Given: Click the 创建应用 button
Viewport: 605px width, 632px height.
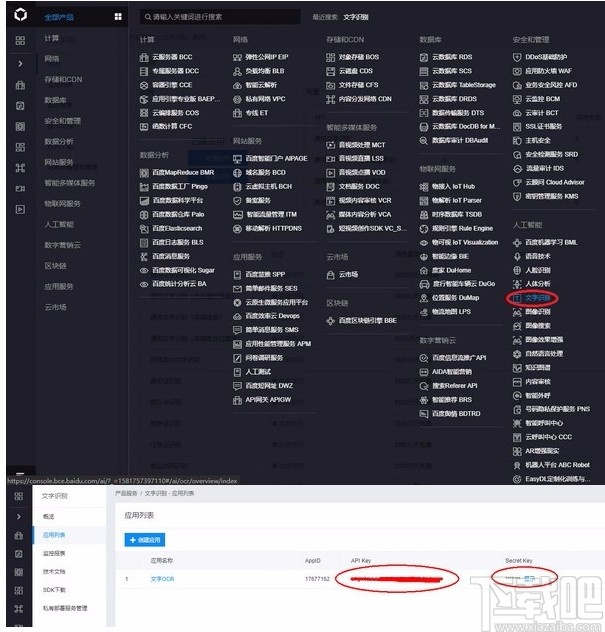Looking at the screenshot, I should click(x=145, y=540).
